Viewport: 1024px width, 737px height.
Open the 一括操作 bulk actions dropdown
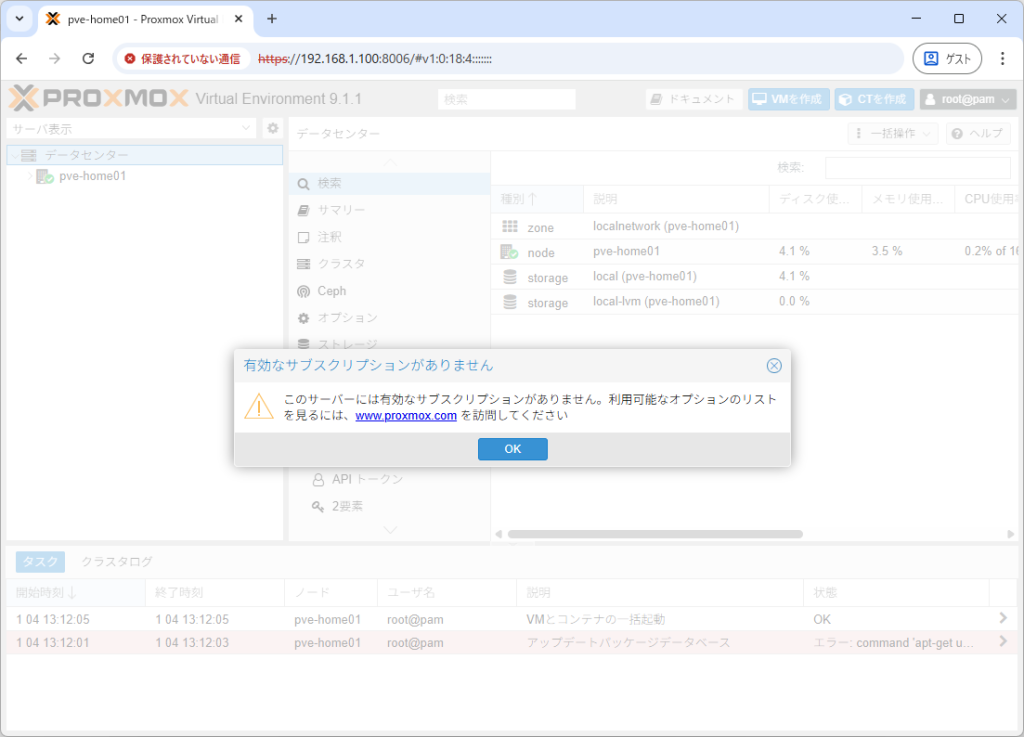click(892, 132)
